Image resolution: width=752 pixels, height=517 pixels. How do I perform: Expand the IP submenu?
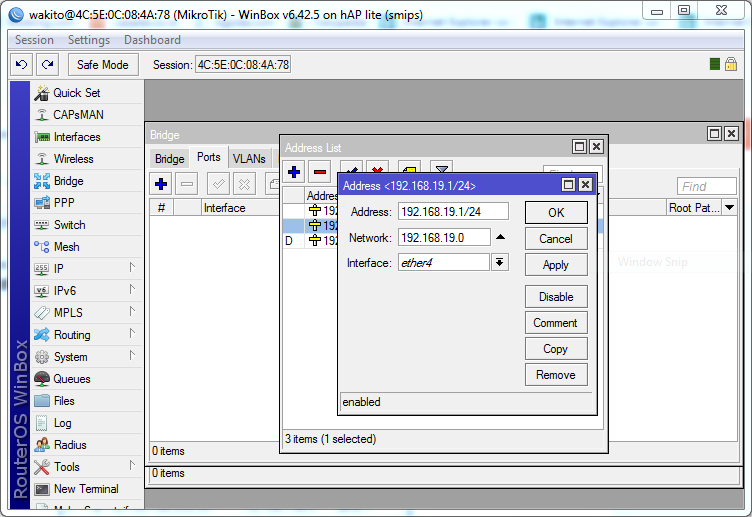132,268
